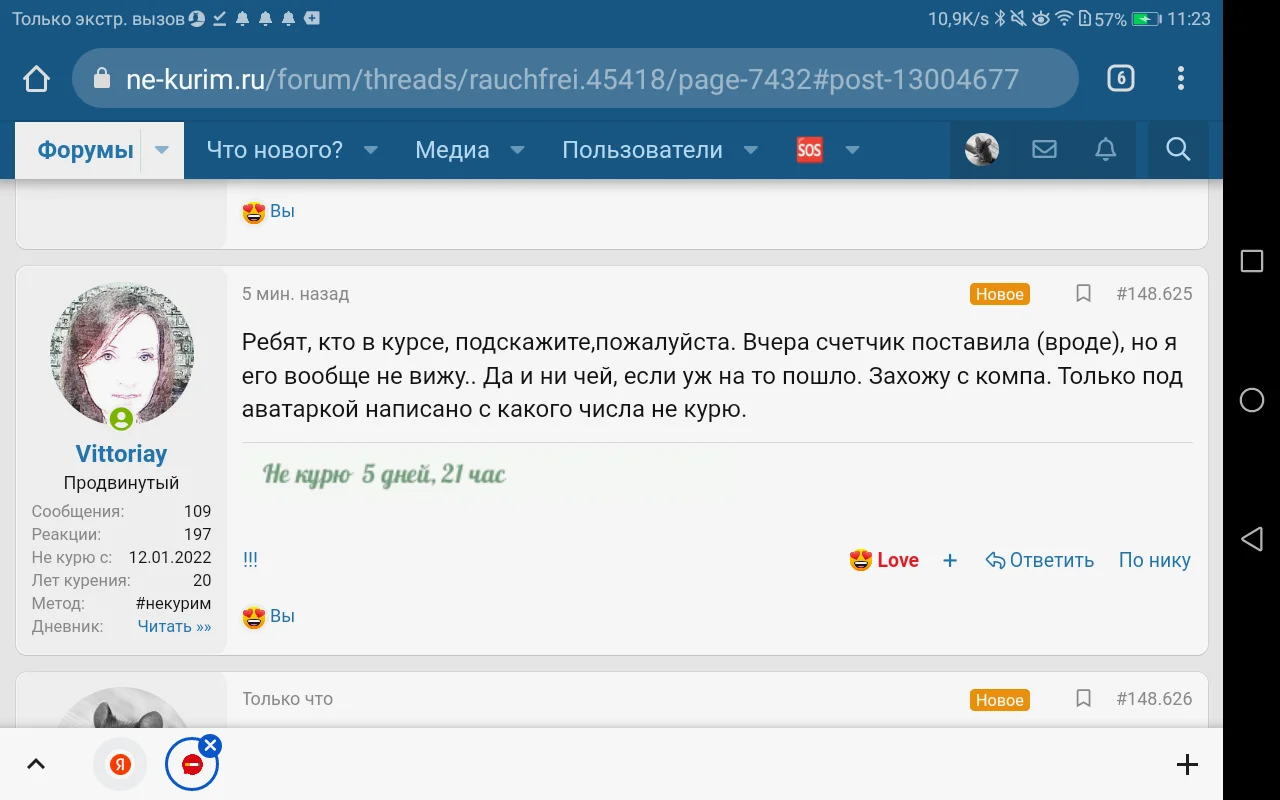Open the search on the forum

point(1177,149)
